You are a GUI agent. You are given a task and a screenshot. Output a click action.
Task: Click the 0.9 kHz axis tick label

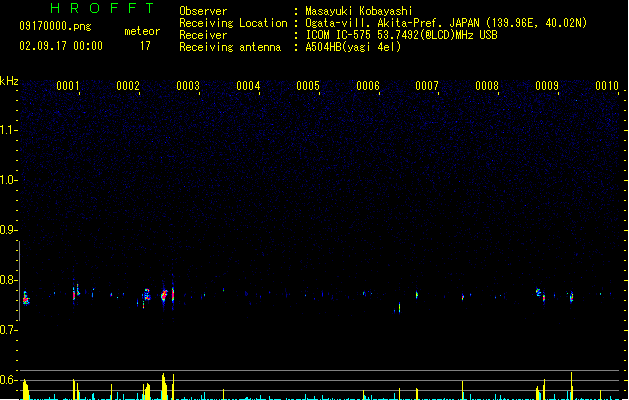click(x=8, y=230)
